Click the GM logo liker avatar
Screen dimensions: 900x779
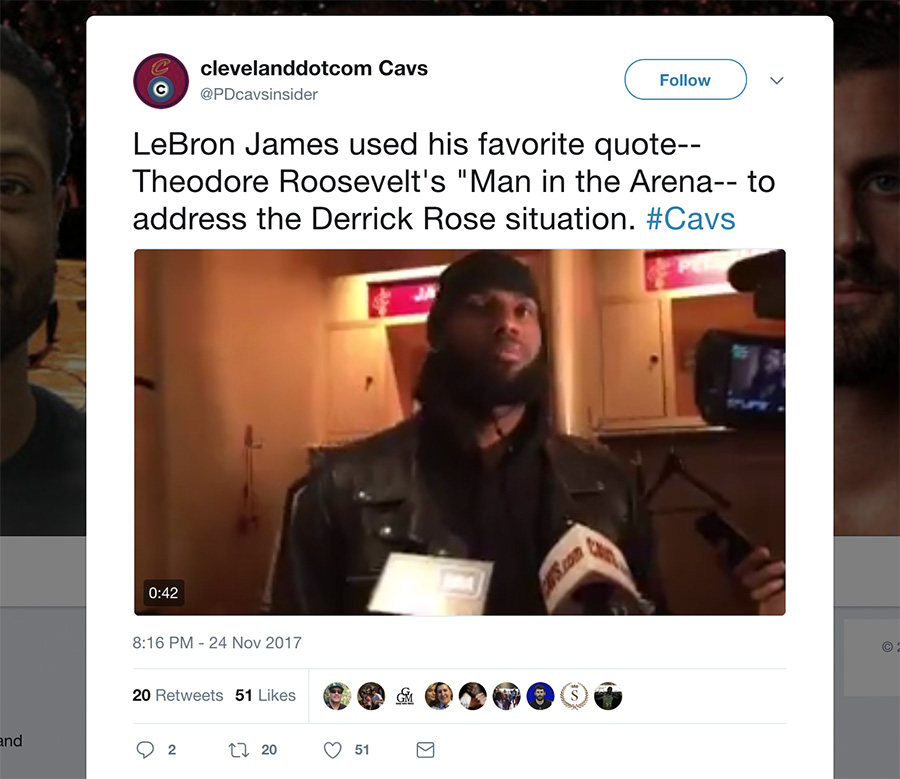(x=405, y=696)
